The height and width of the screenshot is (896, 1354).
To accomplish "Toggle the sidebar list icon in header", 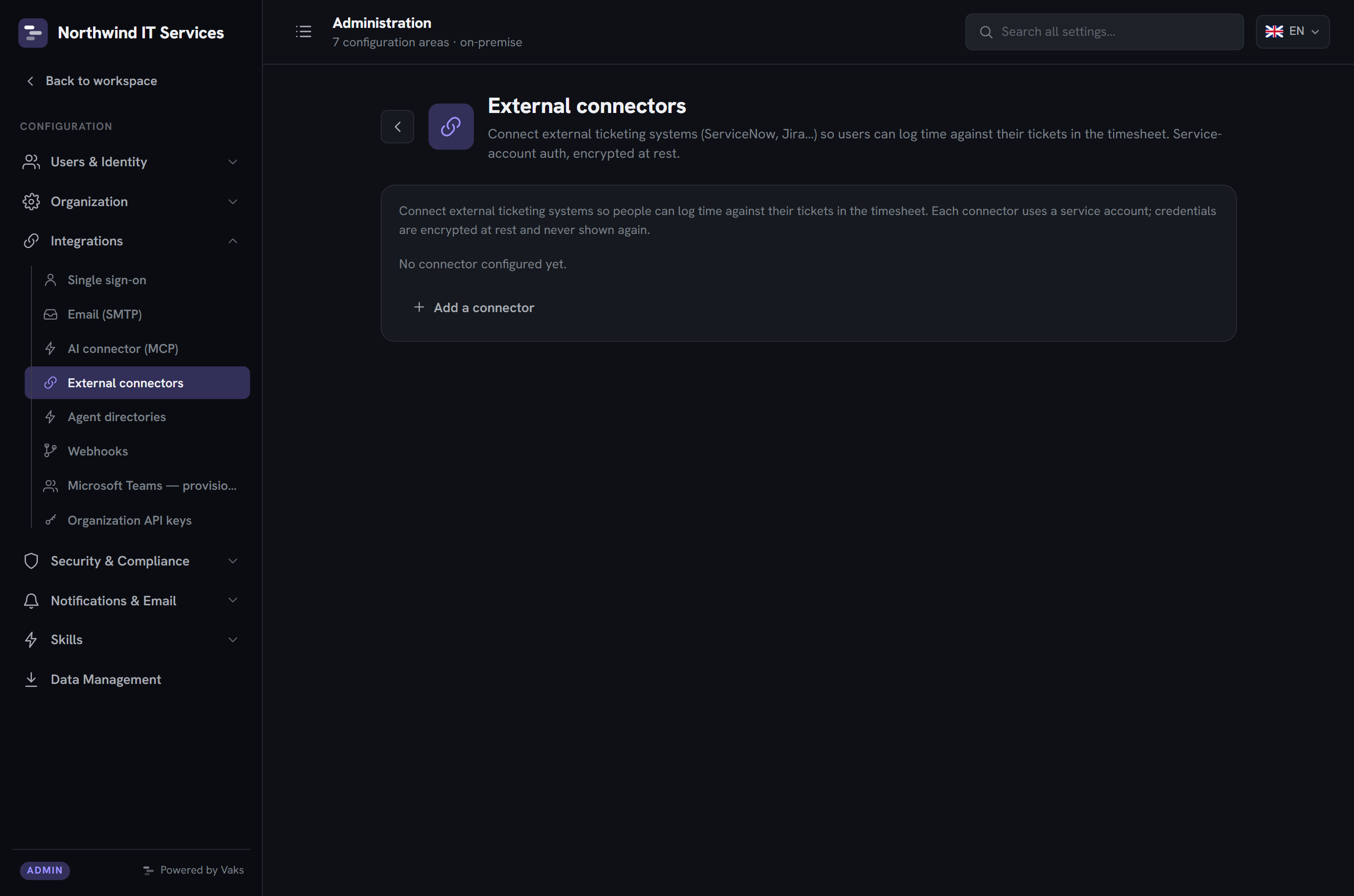I will tap(303, 31).
